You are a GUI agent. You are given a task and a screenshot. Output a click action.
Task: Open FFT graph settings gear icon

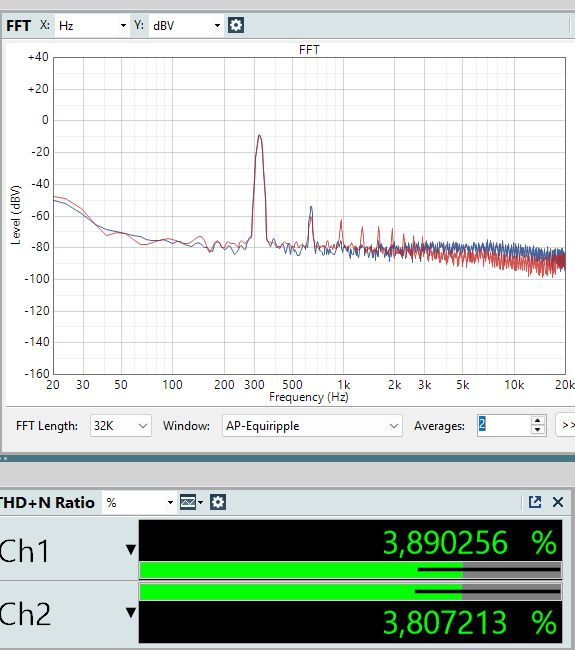[236, 25]
